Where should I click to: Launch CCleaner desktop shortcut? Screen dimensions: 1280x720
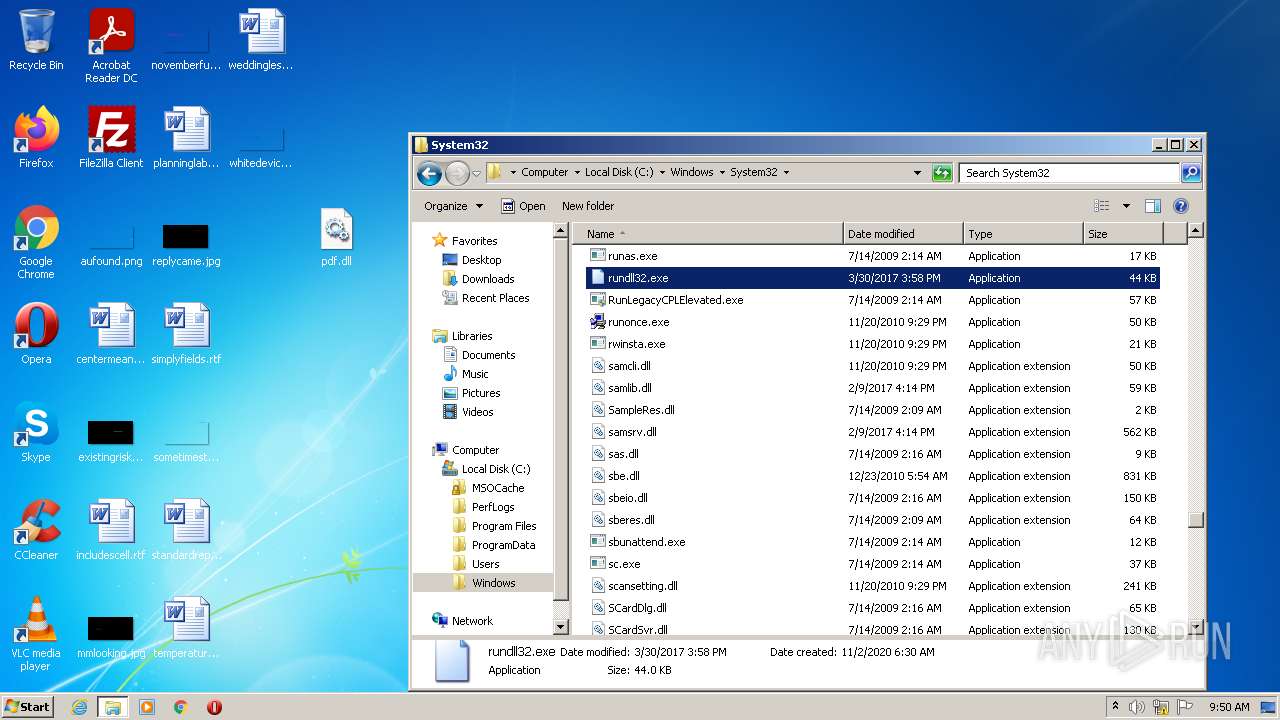click(x=36, y=529)
